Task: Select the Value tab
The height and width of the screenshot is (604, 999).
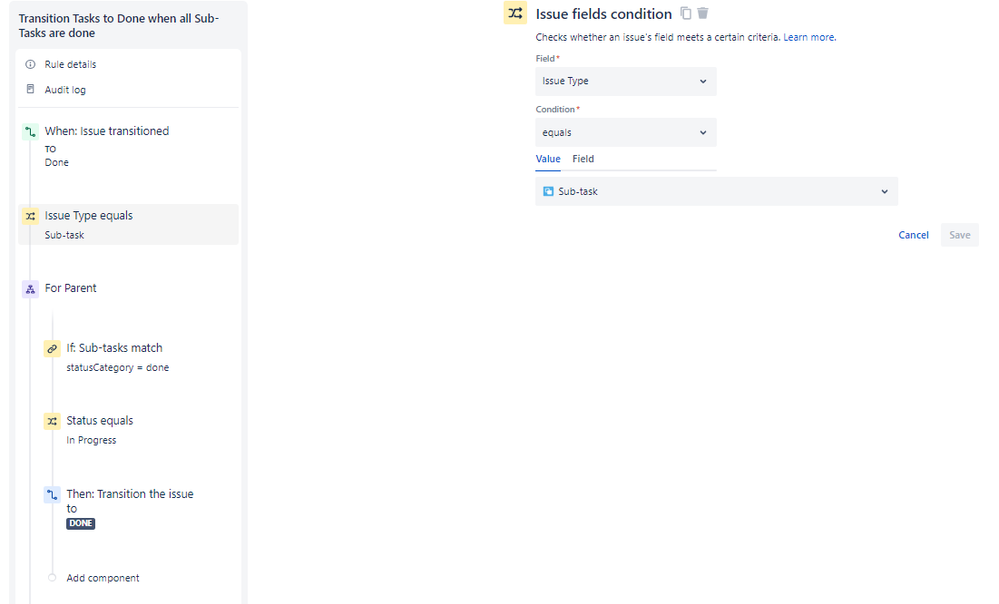Action: point(548,158)
